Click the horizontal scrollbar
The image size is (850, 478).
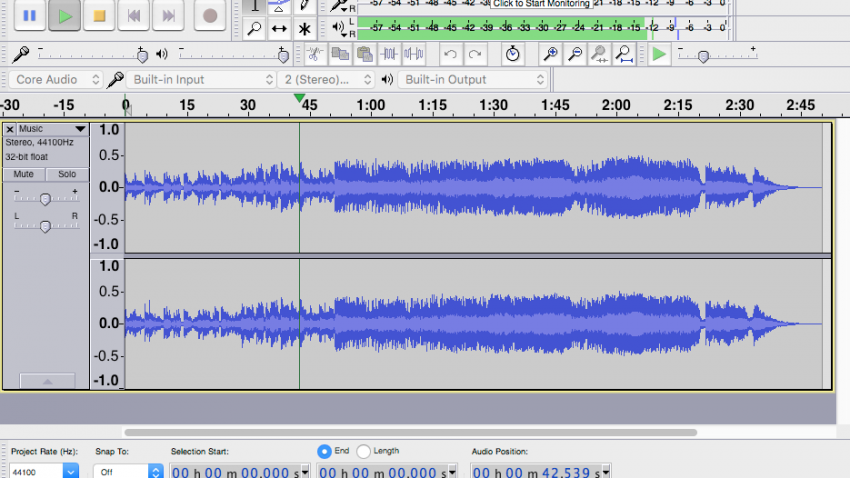tap(410, 432)
